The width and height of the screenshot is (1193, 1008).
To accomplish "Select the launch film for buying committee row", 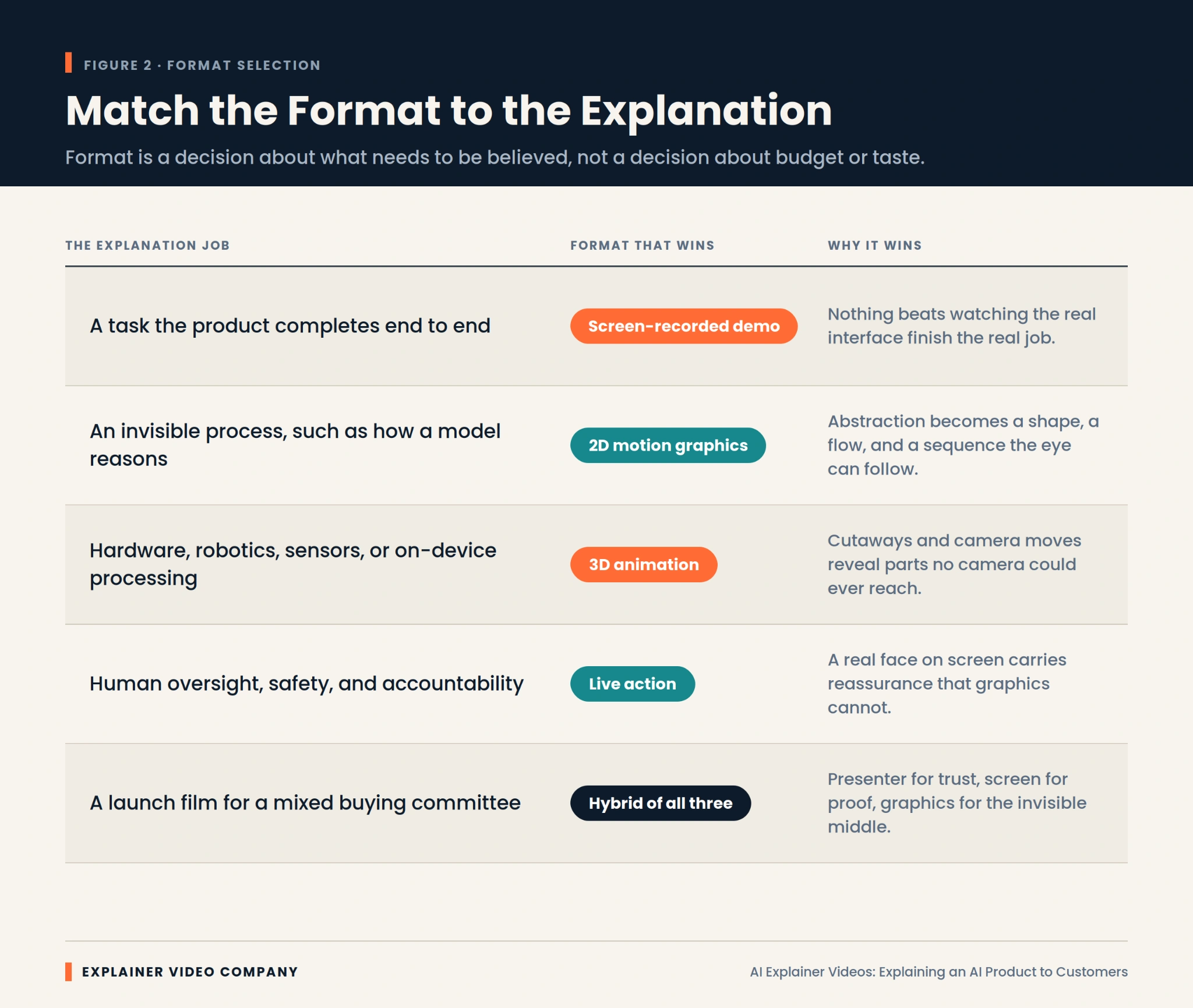I will pyautogui.click(x=596, y=803).
